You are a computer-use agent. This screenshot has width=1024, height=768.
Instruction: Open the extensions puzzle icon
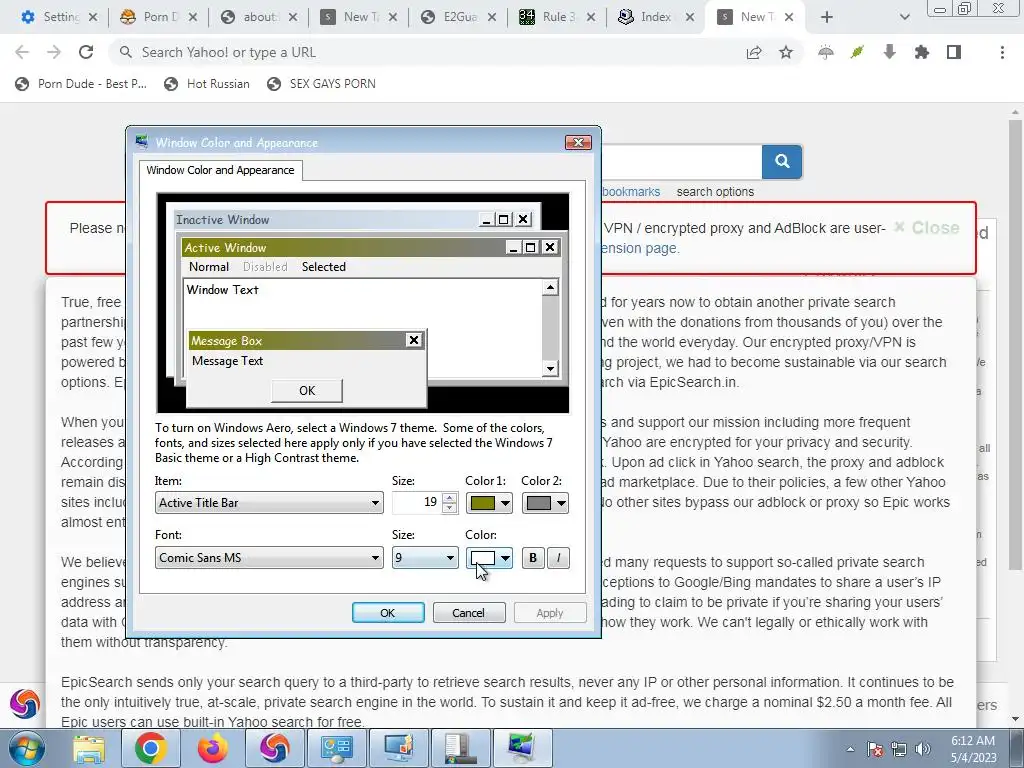[x=921, y=52]
